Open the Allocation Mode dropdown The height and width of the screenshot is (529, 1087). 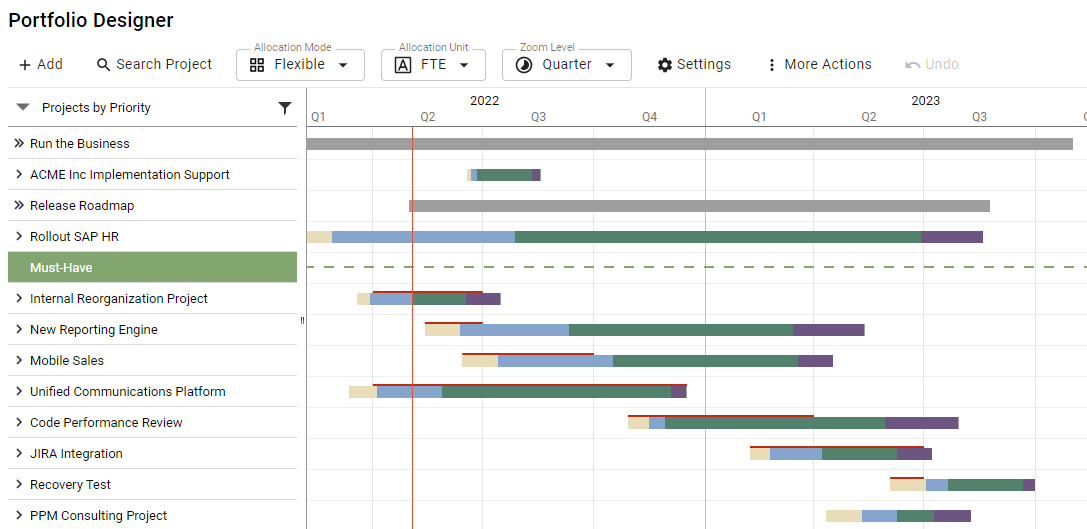tap(300, 65)
